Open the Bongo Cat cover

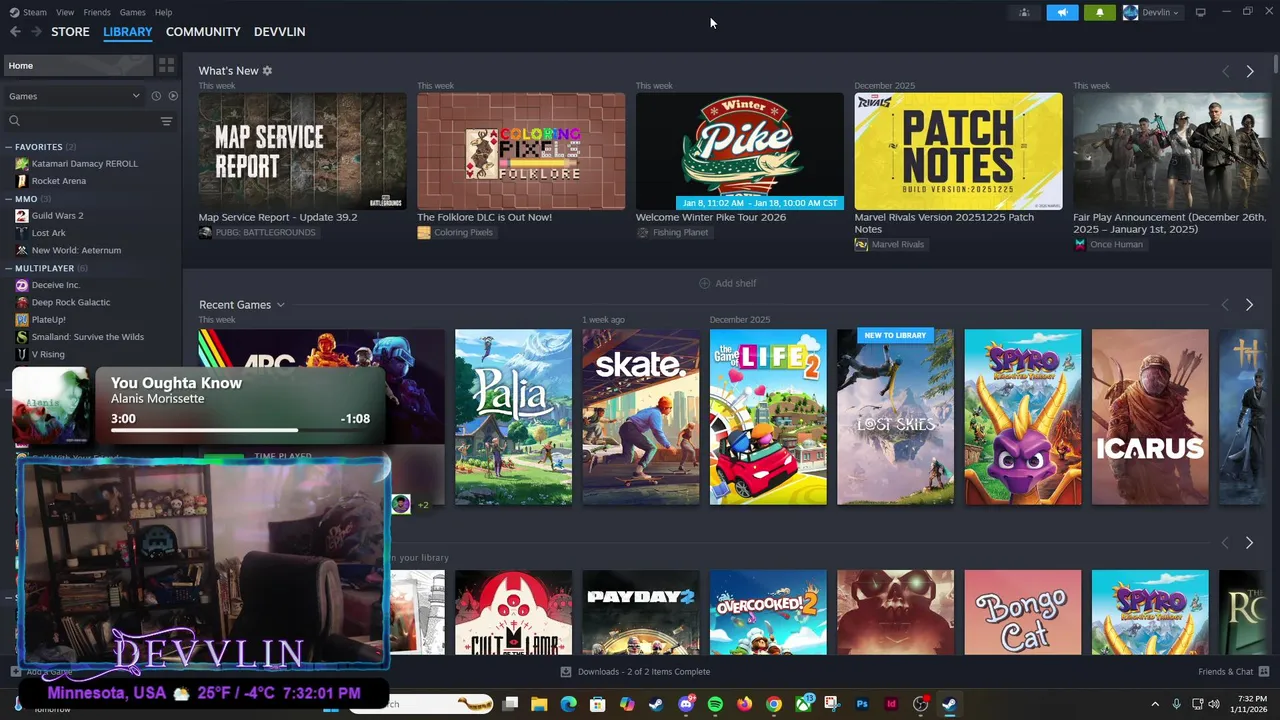(1023, 612)
